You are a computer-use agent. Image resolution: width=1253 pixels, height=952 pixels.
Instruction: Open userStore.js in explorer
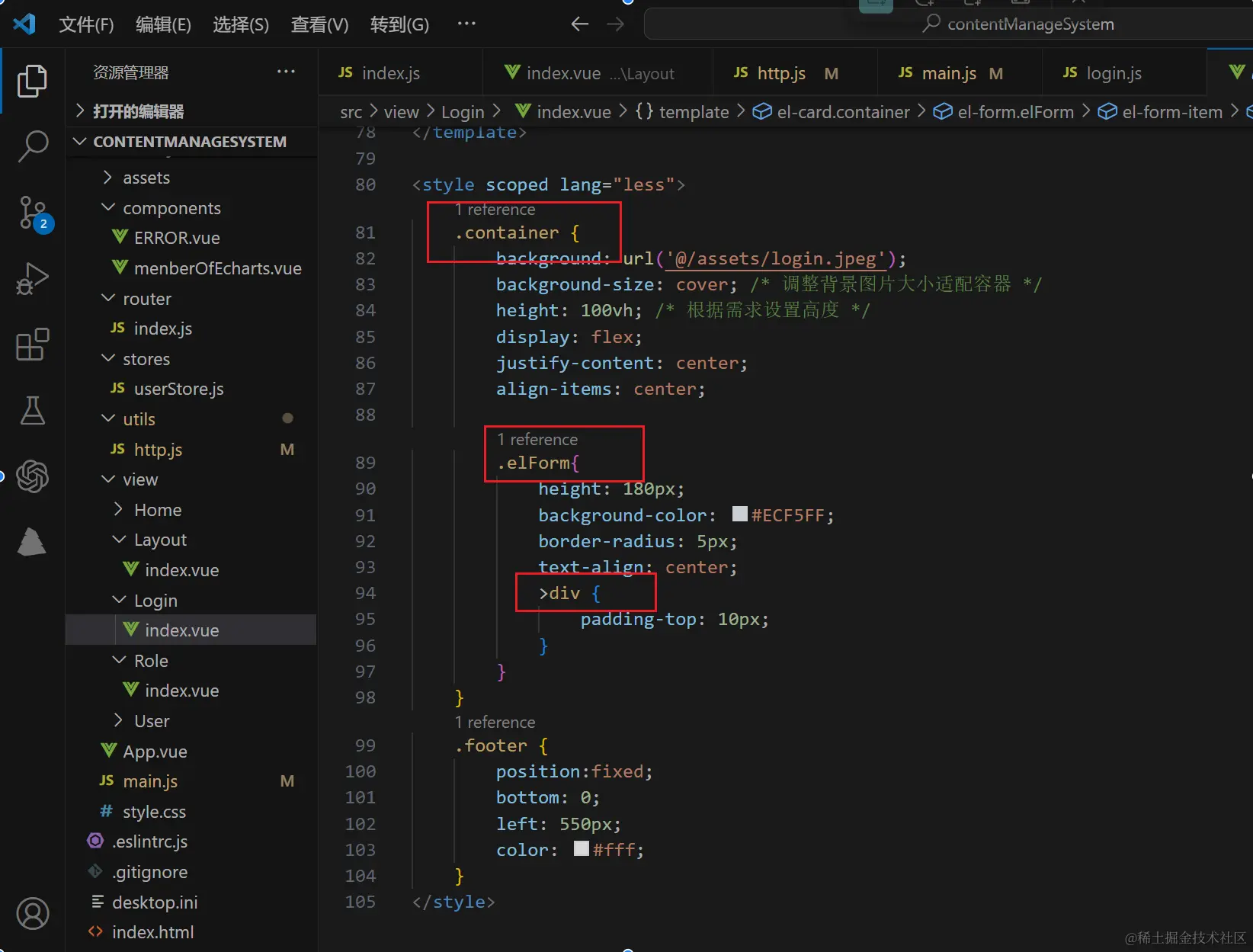(191, 389)
